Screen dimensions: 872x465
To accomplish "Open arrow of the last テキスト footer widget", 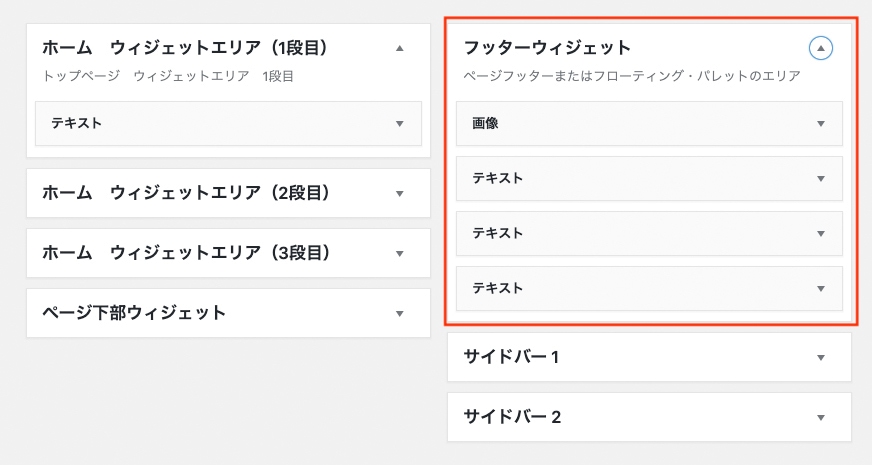I will click(820, 289).
